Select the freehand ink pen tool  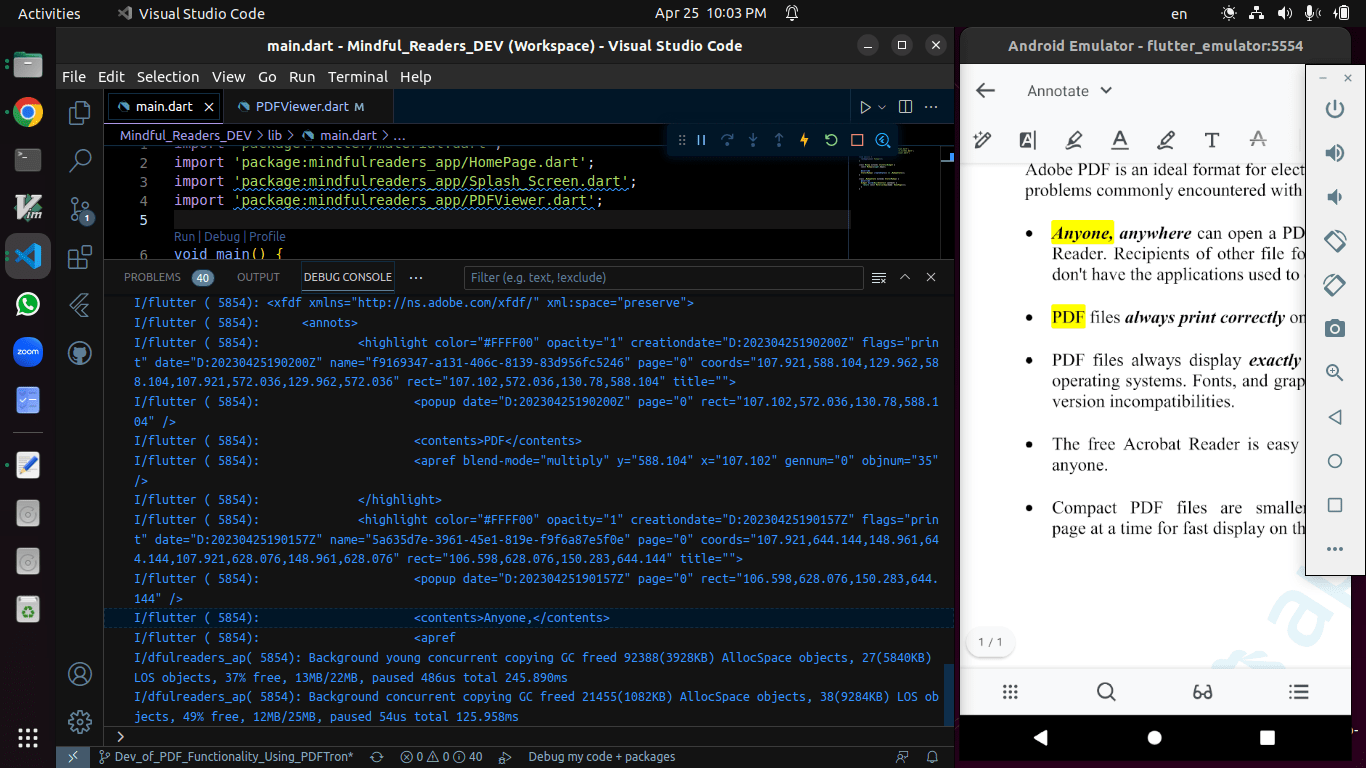[x=1166, y=140]
